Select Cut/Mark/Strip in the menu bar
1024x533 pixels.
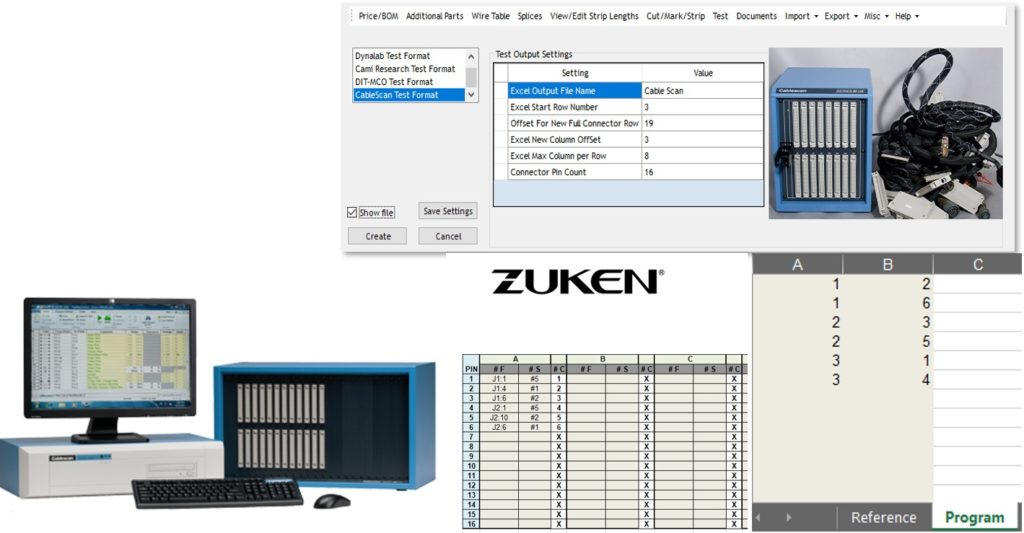[675, 16]
